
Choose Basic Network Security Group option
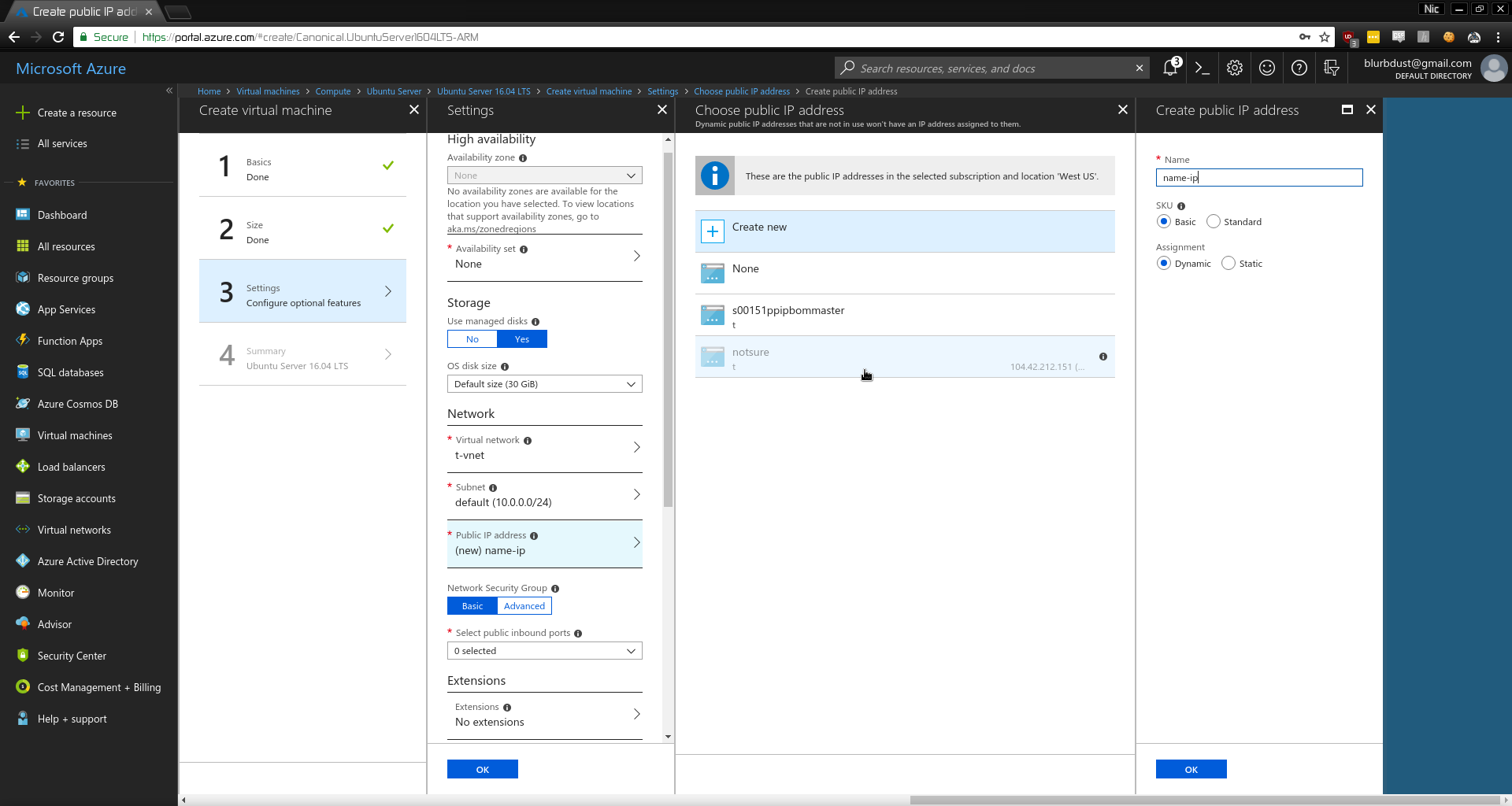472,606
